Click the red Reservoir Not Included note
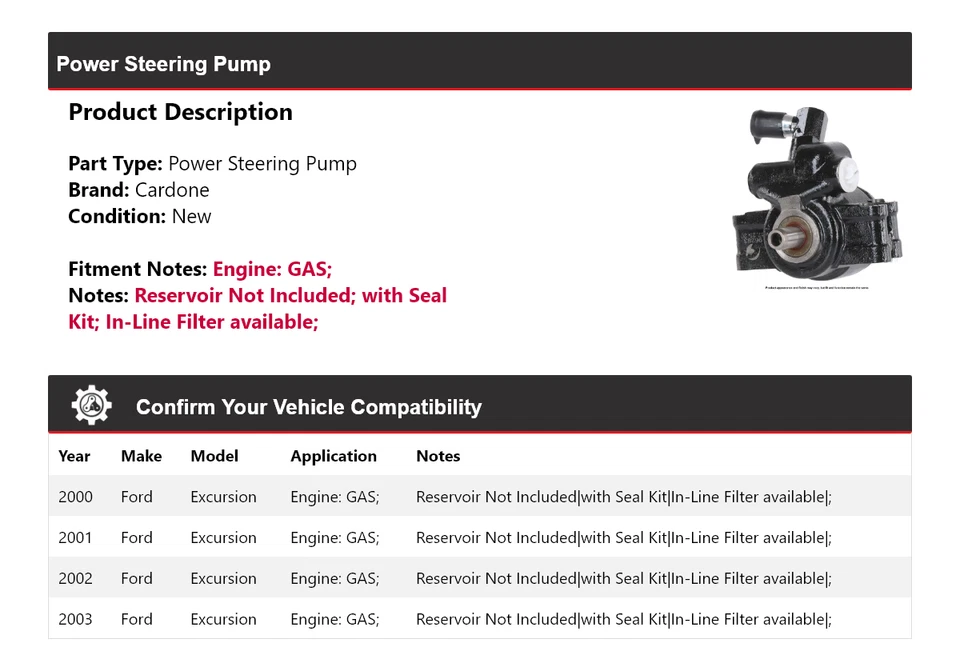The width and height of the screenshot is (960, 671). click(258, 309)
